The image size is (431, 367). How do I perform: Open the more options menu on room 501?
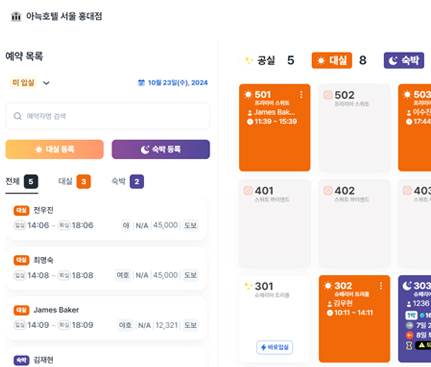coord(301,95)
